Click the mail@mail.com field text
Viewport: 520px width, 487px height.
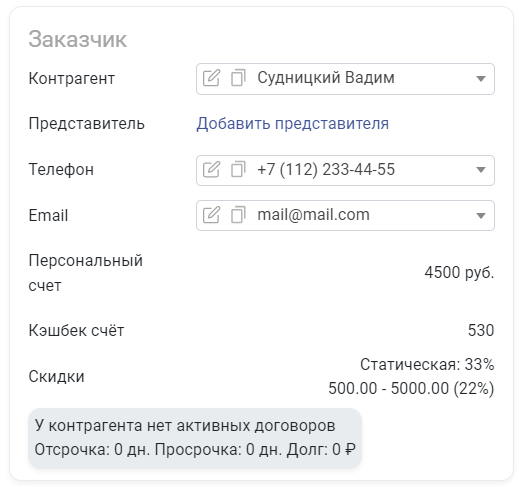pyautogui.click(x=313, y=215)
